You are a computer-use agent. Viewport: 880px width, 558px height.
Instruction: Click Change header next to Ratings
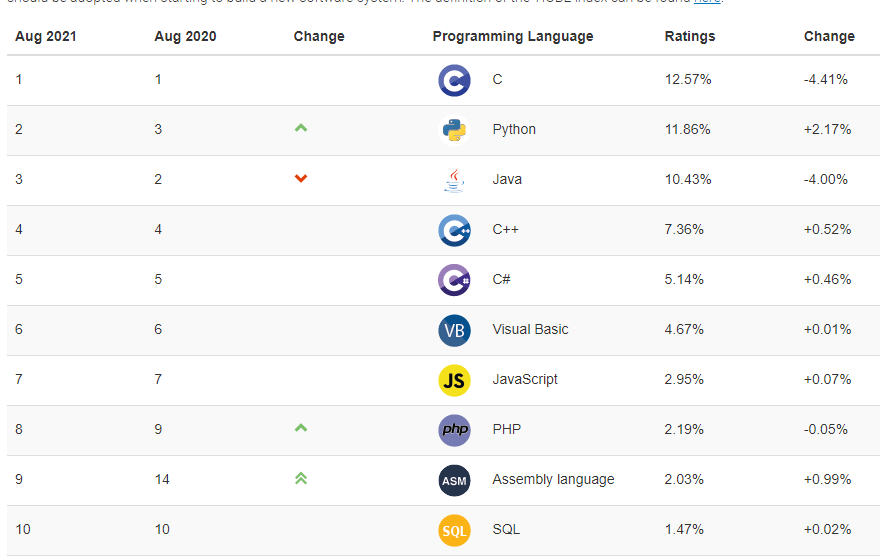[829, 36]
